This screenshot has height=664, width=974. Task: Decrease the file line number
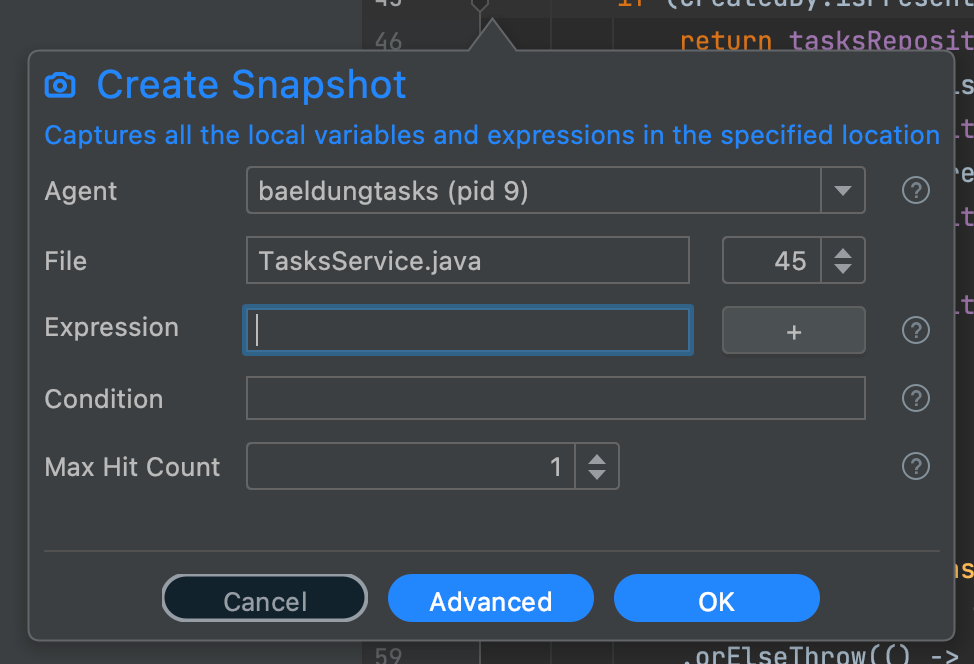click(843, 268)
